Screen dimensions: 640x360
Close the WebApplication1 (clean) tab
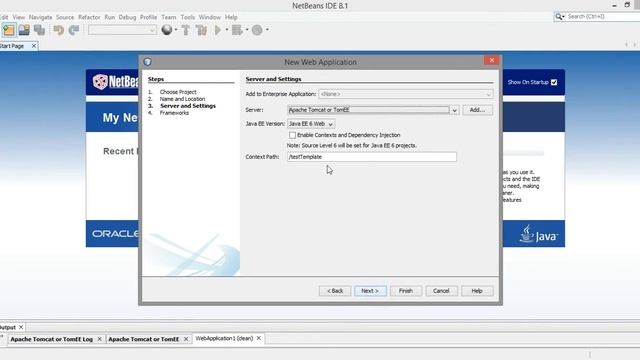[258, 338]
